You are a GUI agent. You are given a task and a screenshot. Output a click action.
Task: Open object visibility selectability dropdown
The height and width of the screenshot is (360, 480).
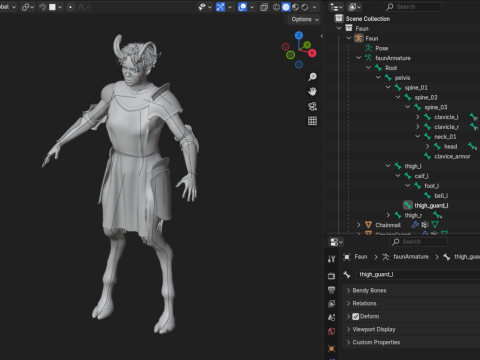205,7
